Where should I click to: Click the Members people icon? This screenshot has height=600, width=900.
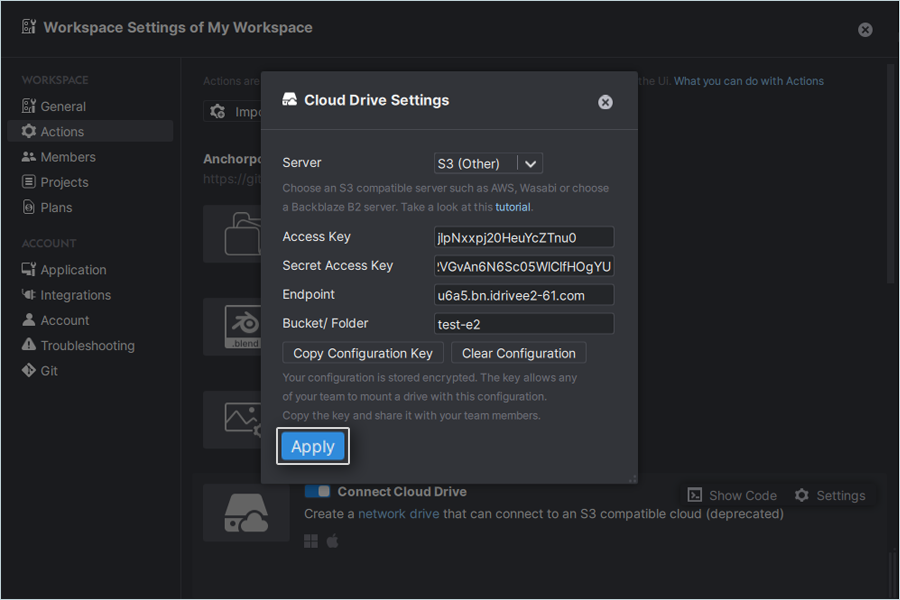(29, 156)
